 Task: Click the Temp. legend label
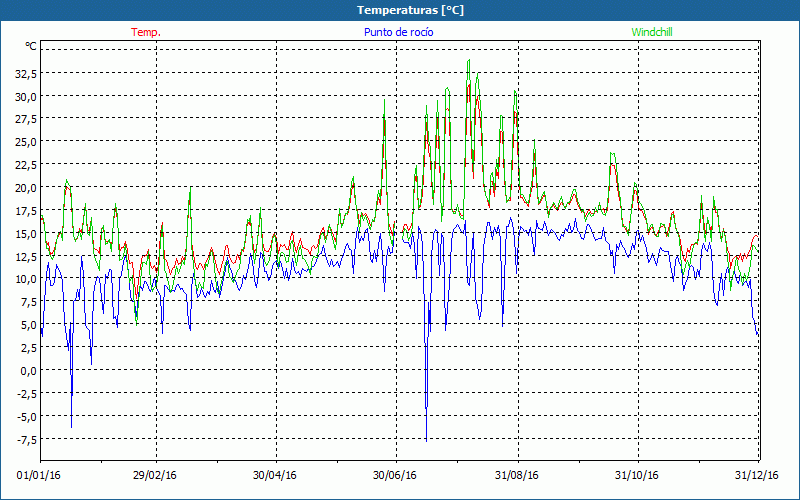pyautogui.click(x=146, y=32)
